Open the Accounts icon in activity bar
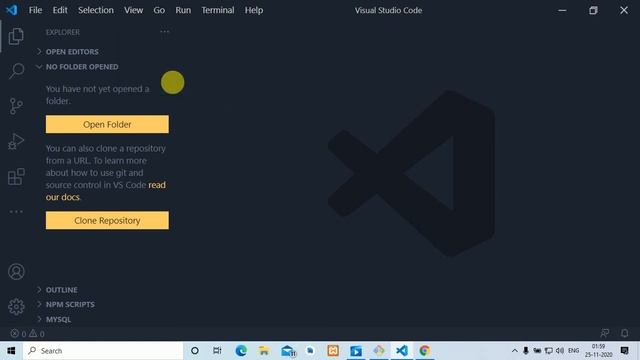 (16, 271)
